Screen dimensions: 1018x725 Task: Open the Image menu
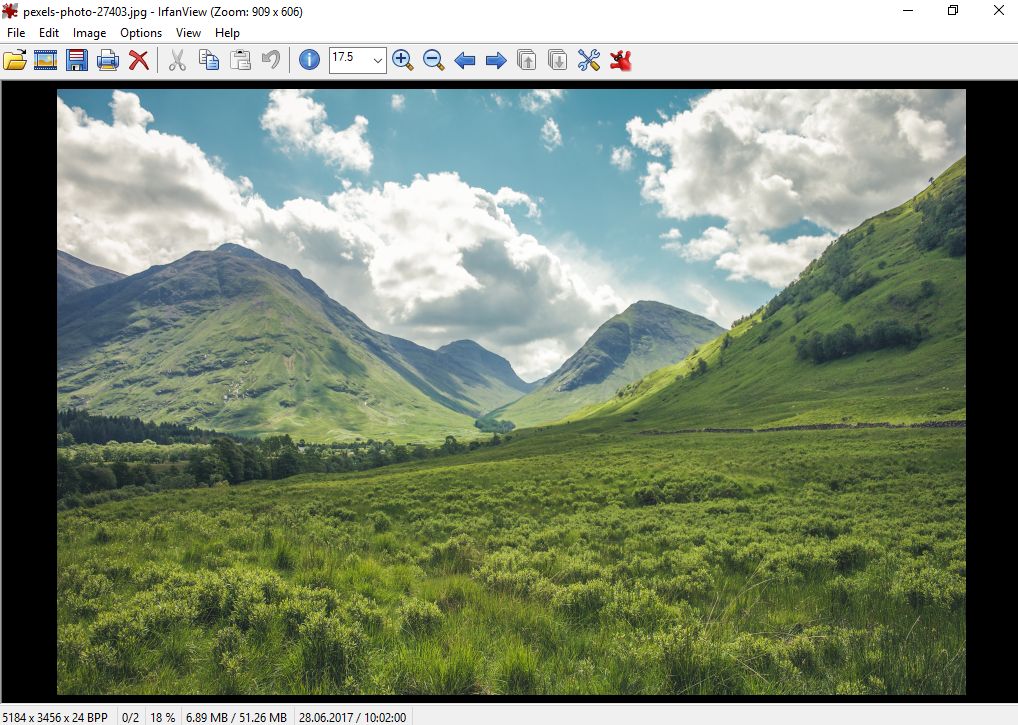point(90,32)
